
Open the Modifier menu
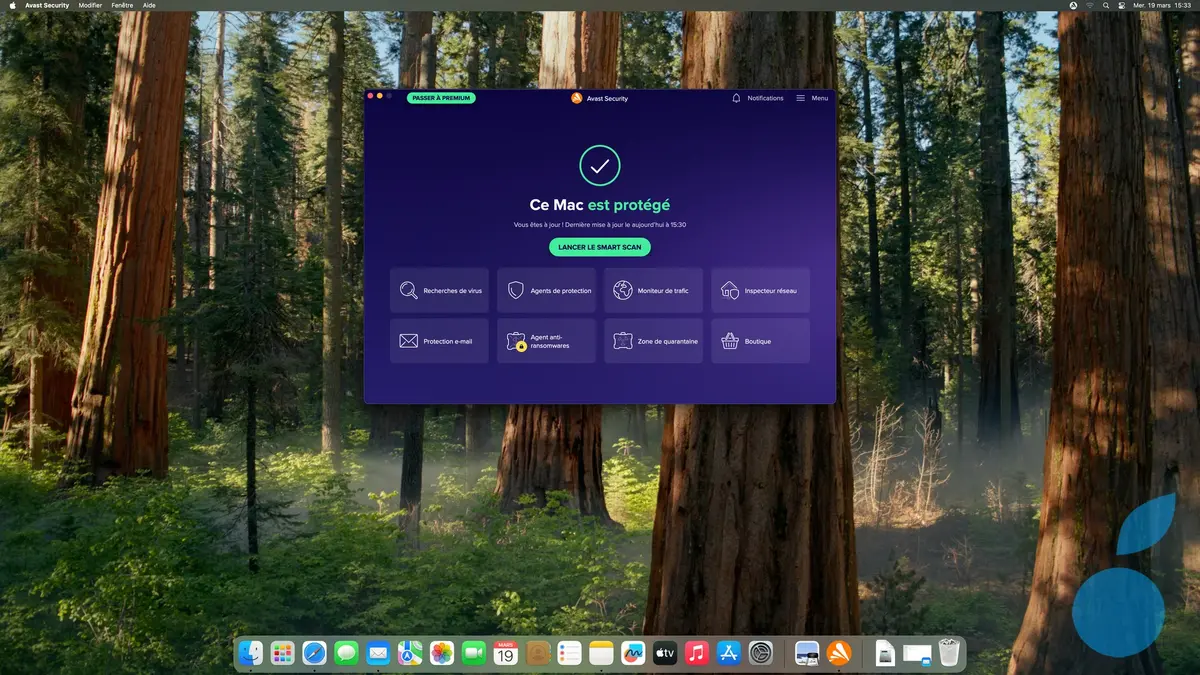(x=90, y=5)
